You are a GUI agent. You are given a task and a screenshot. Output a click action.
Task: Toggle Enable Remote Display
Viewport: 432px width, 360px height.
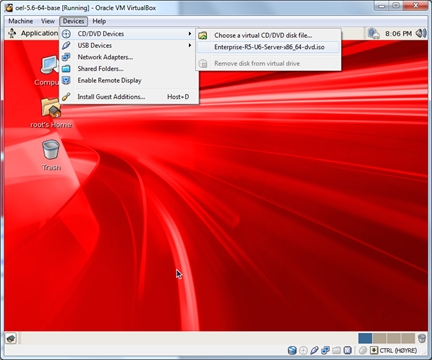128,80
